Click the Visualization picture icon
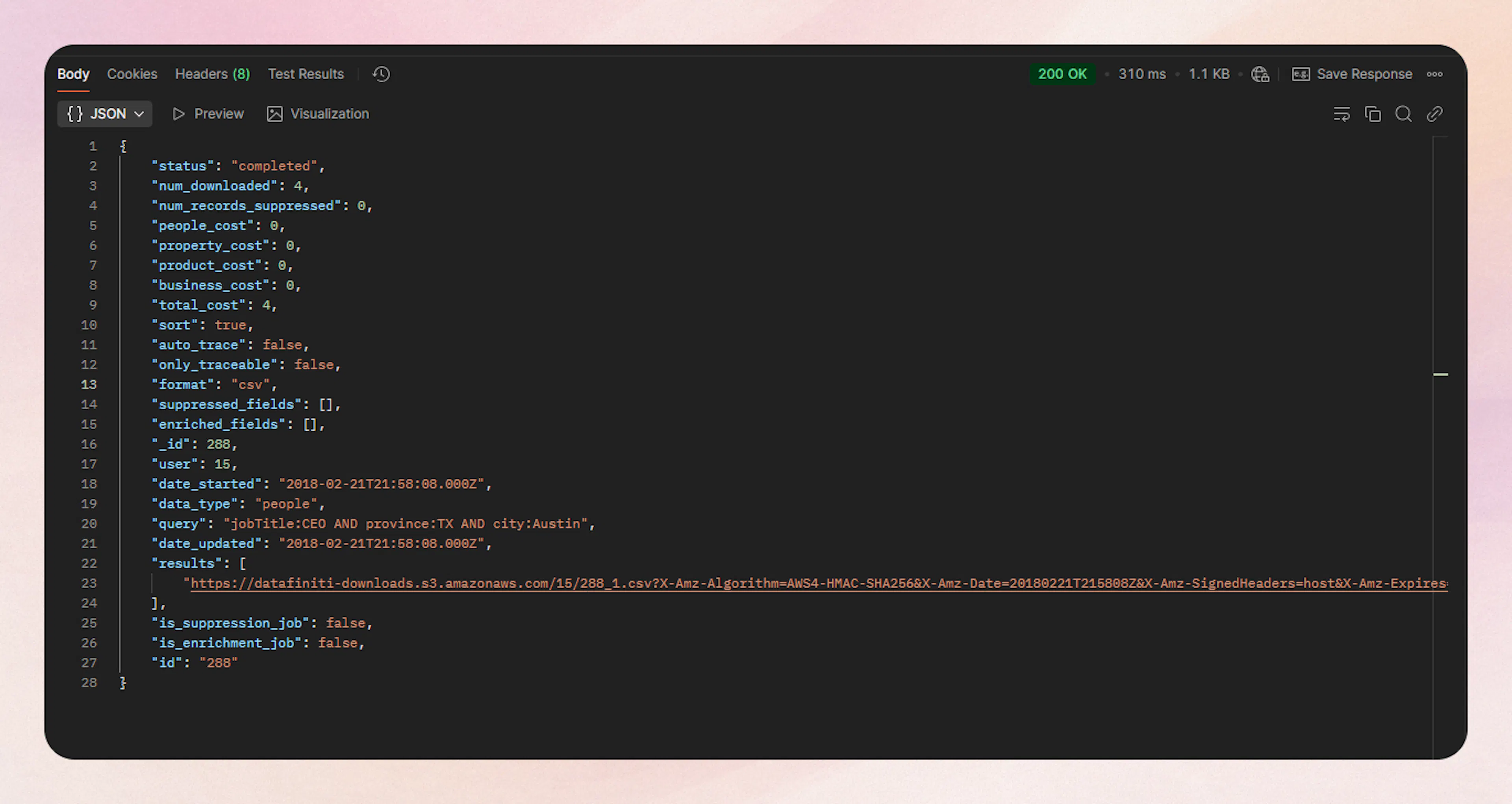 [274, 114]
